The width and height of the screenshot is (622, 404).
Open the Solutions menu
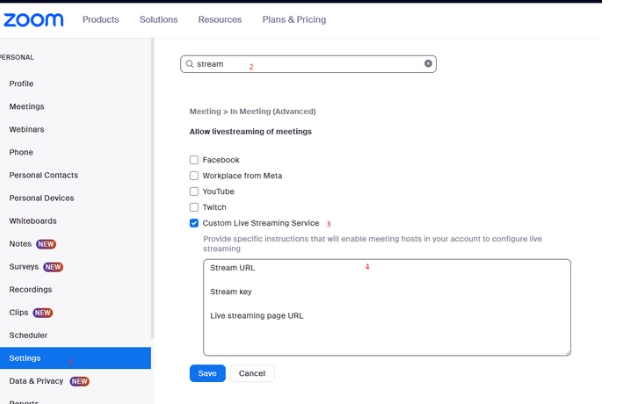159,19
